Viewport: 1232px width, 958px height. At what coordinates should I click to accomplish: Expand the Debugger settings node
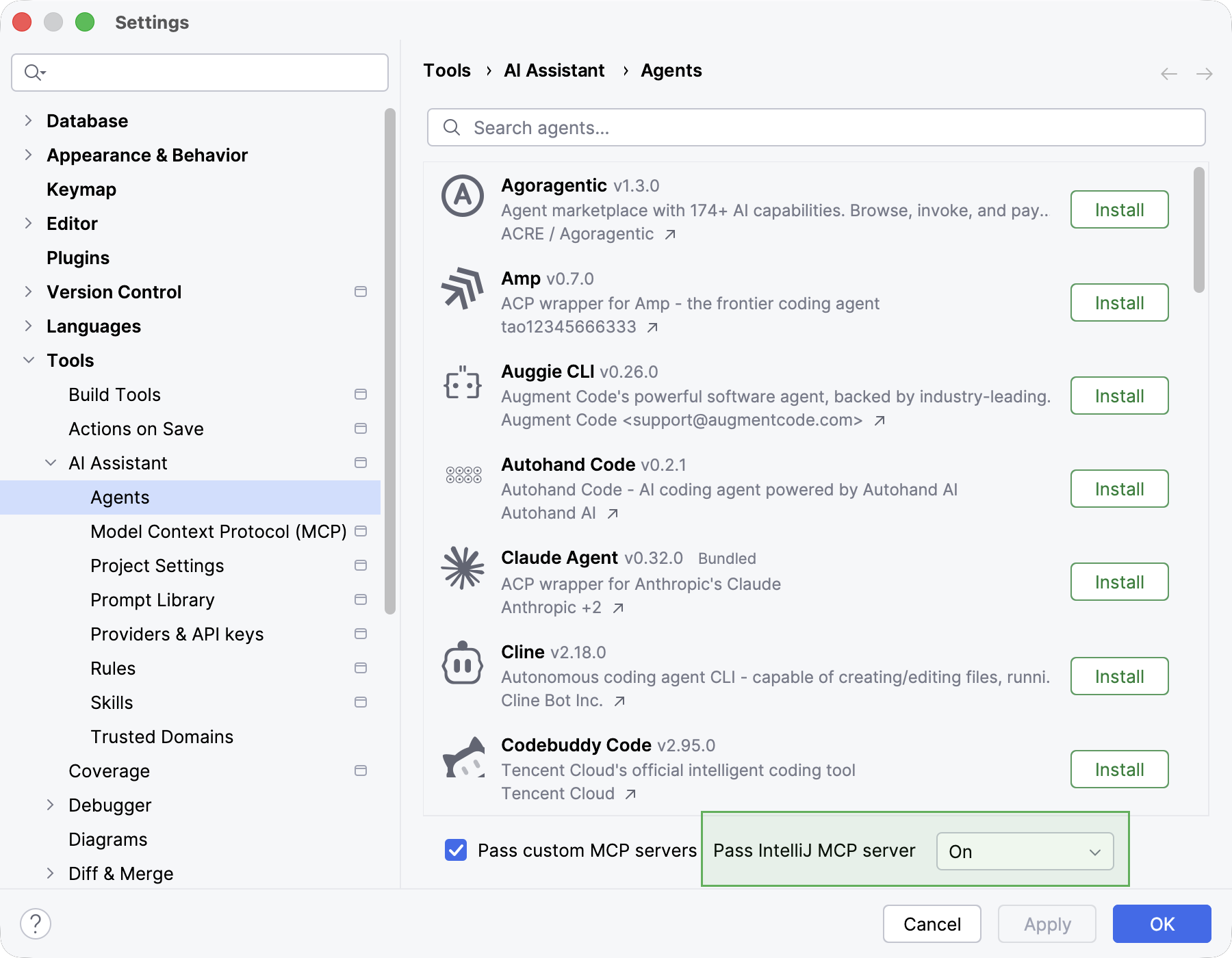(50, 805)
